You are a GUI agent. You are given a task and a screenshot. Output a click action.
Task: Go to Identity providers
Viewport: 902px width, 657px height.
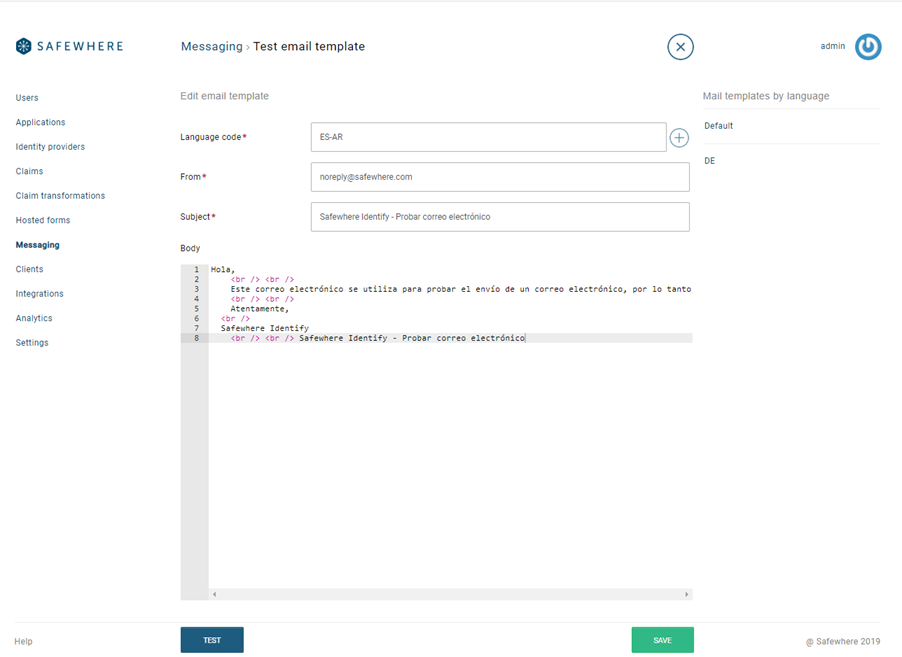50,147
